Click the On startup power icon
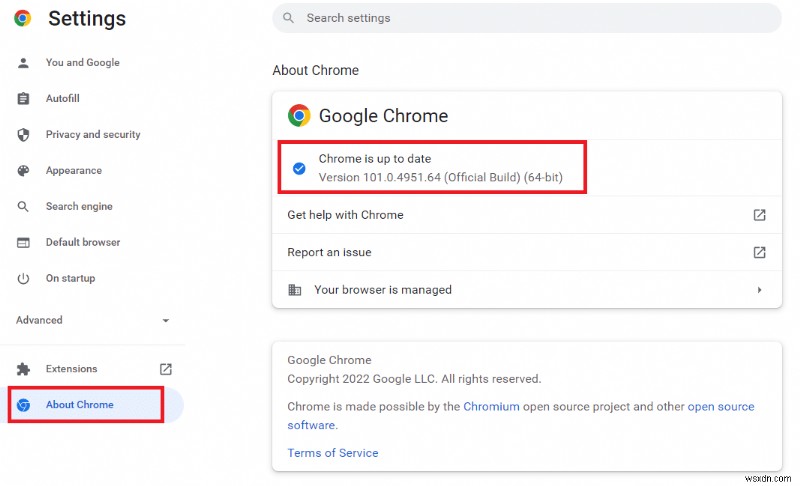The image size is (800, 486). pos(23,278)
